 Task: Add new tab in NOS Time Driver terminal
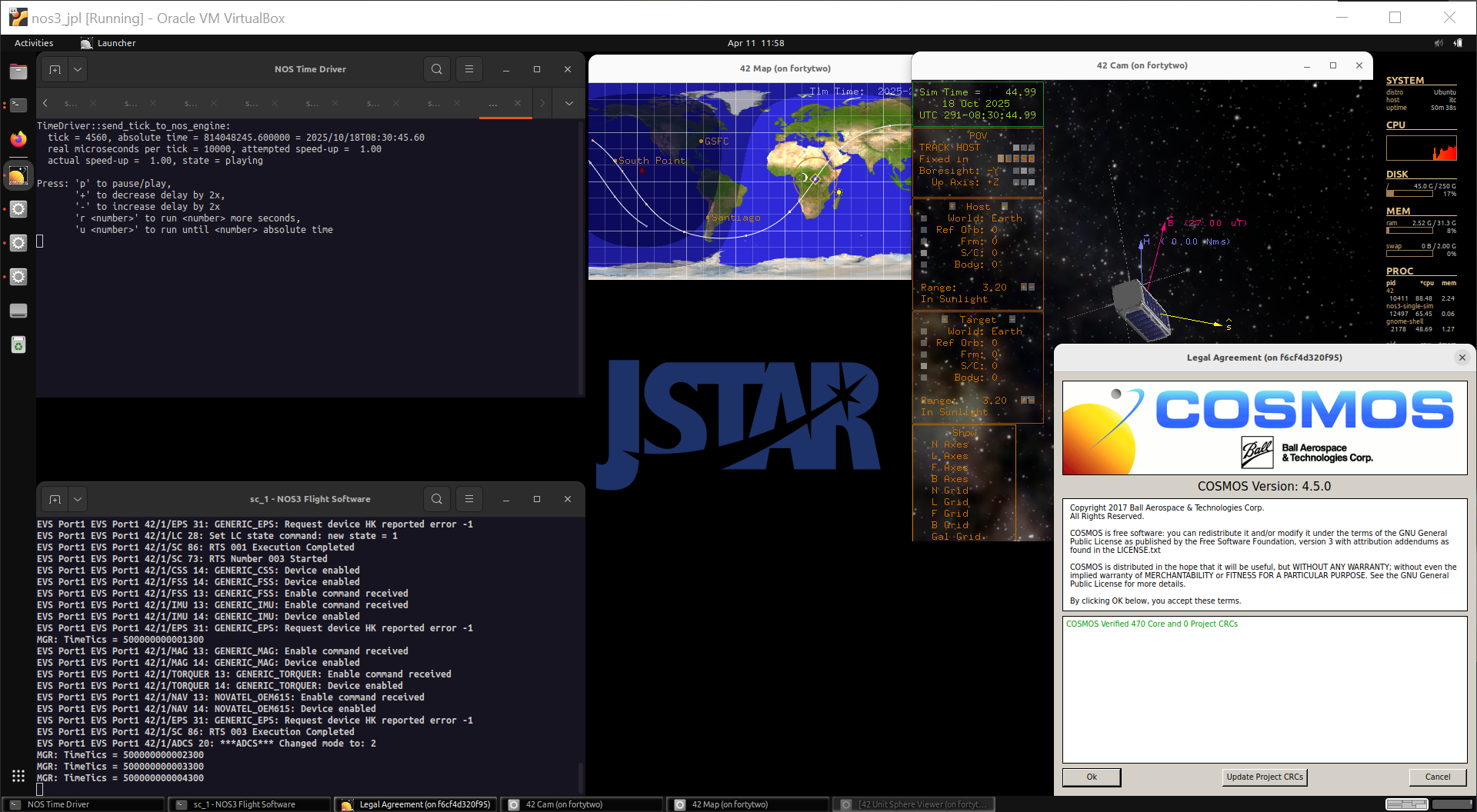[x=55, y=69]
